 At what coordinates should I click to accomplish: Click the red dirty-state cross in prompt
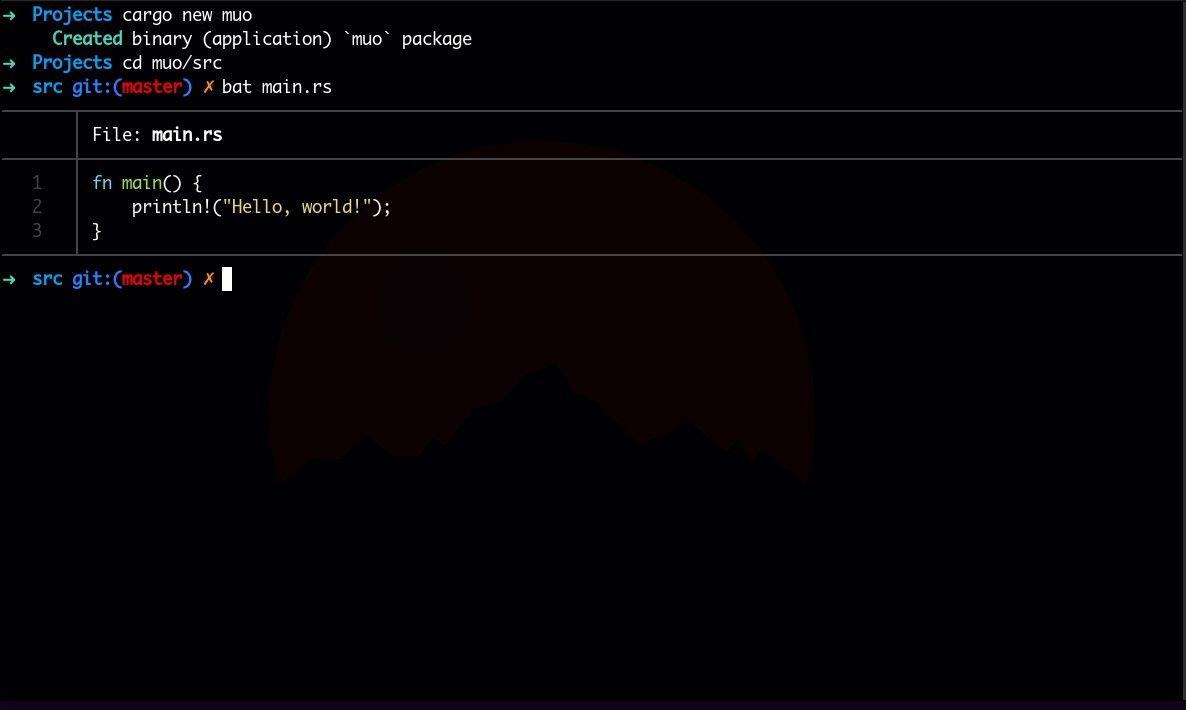click(x=209, y=87)
